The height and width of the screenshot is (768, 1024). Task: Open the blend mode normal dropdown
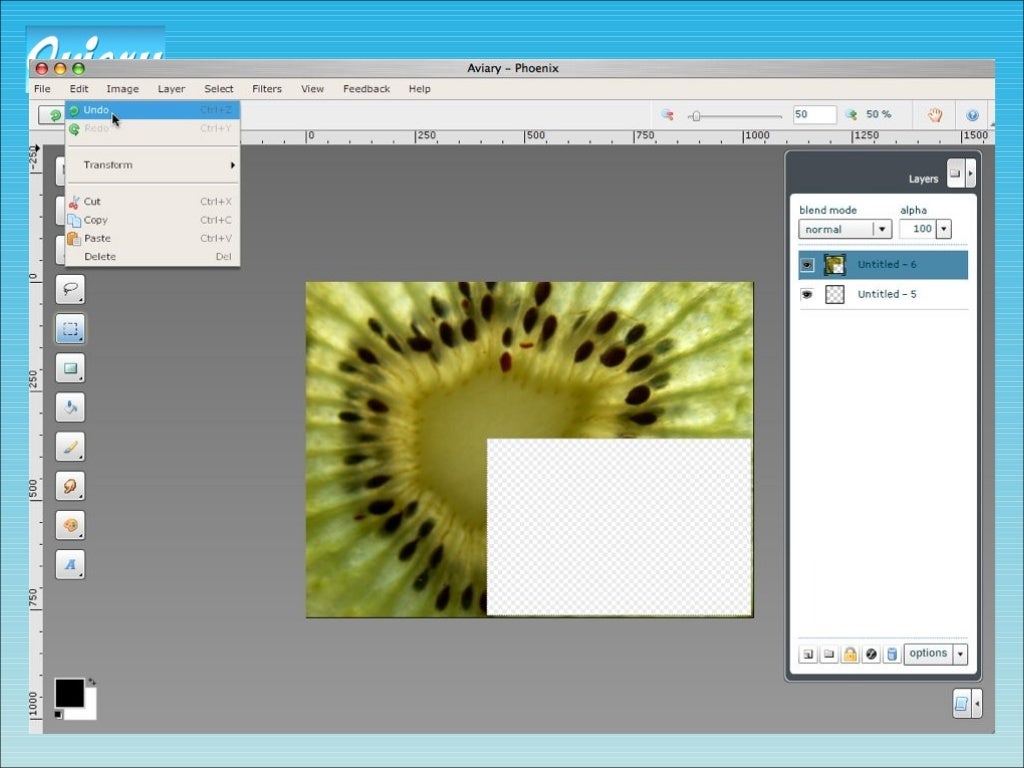845,229
